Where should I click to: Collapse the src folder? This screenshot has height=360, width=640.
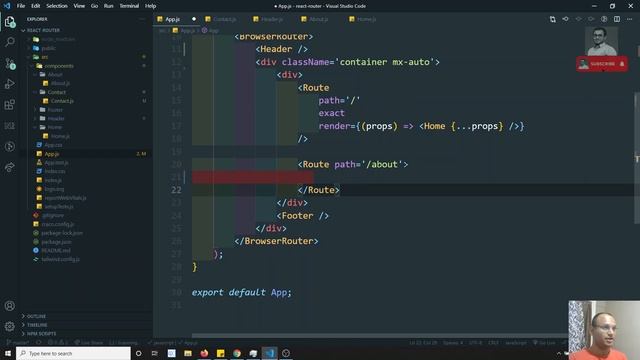[44, 57]
